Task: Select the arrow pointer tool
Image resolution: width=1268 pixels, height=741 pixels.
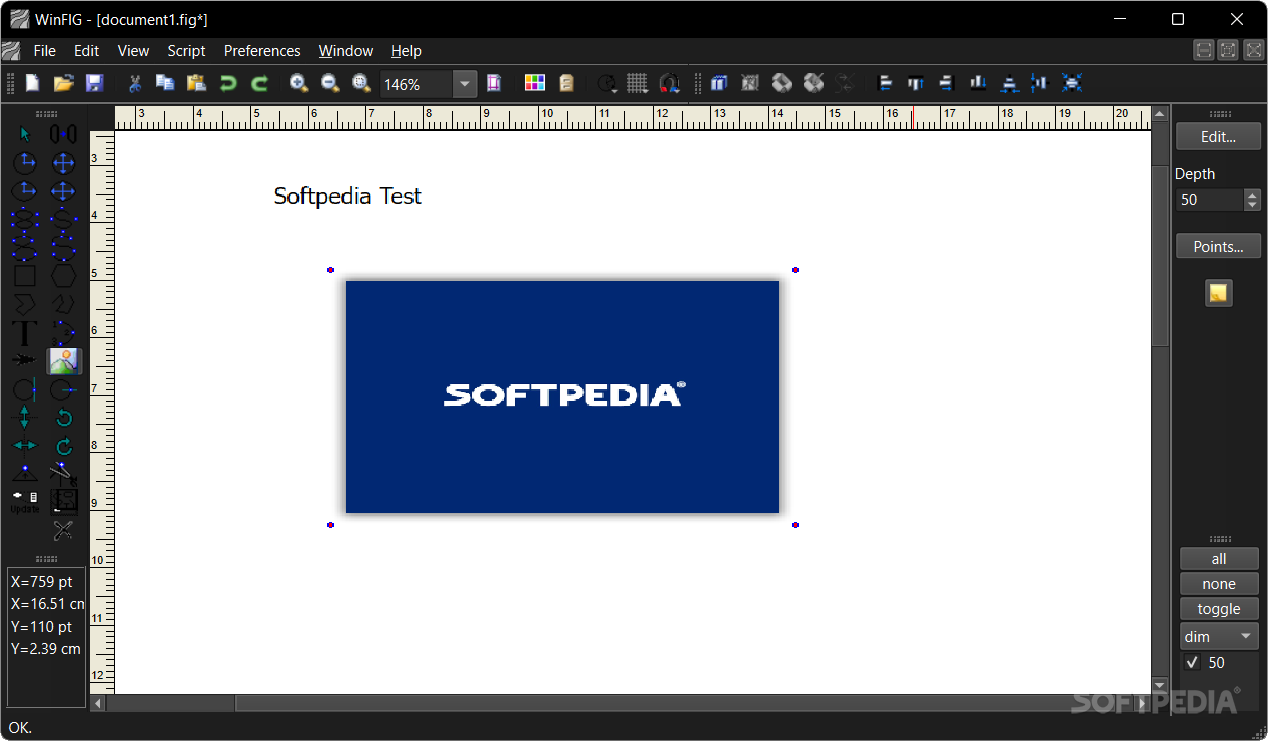Action: (25, 134)
